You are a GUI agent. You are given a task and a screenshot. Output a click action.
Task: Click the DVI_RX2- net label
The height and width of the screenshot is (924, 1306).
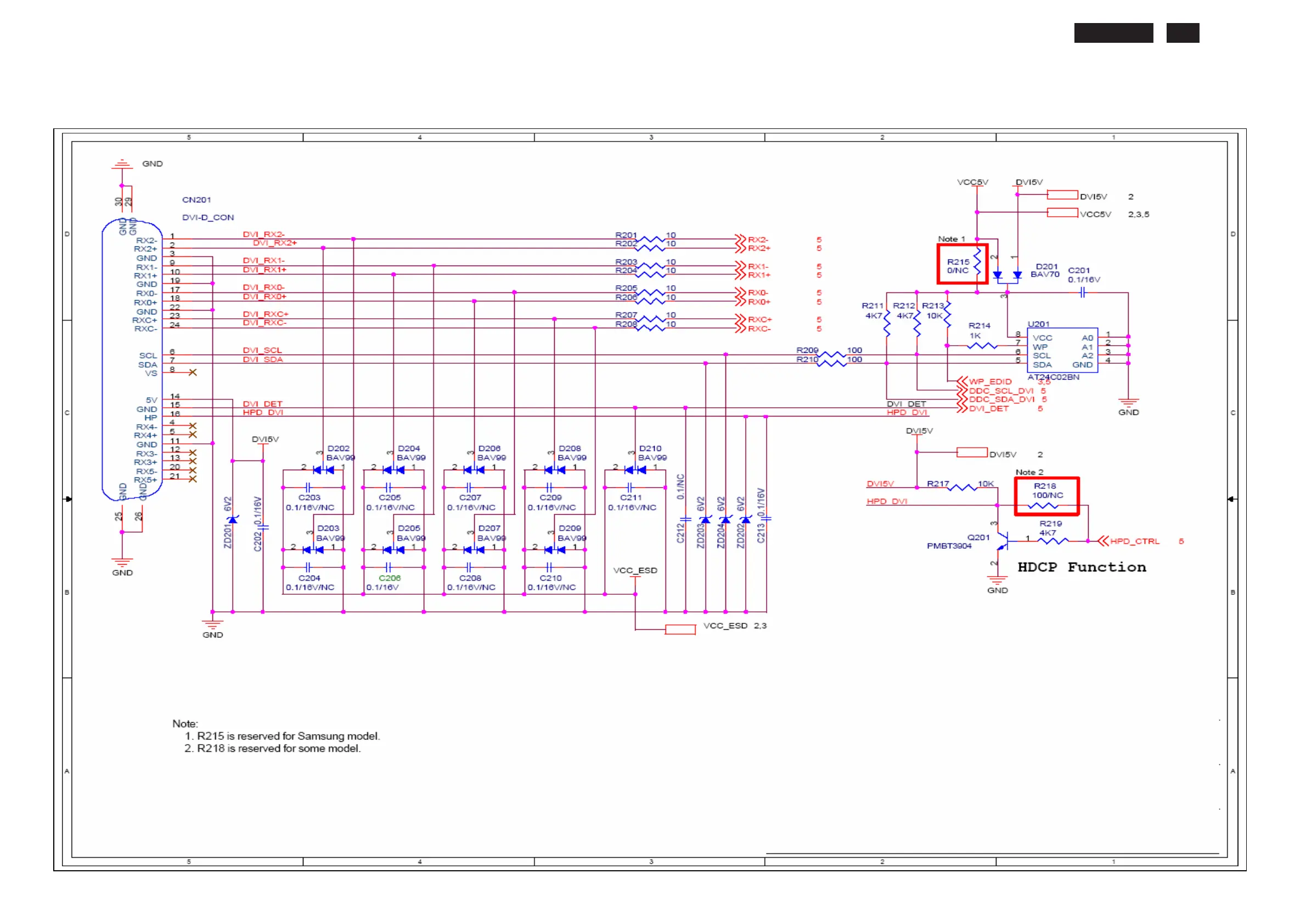click(x=263, y=234)
